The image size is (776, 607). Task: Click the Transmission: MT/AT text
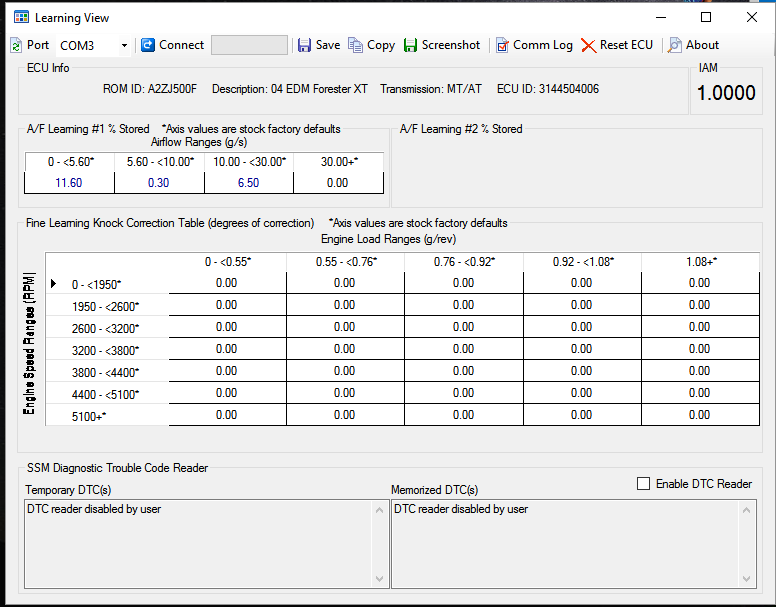coord(431,89)
